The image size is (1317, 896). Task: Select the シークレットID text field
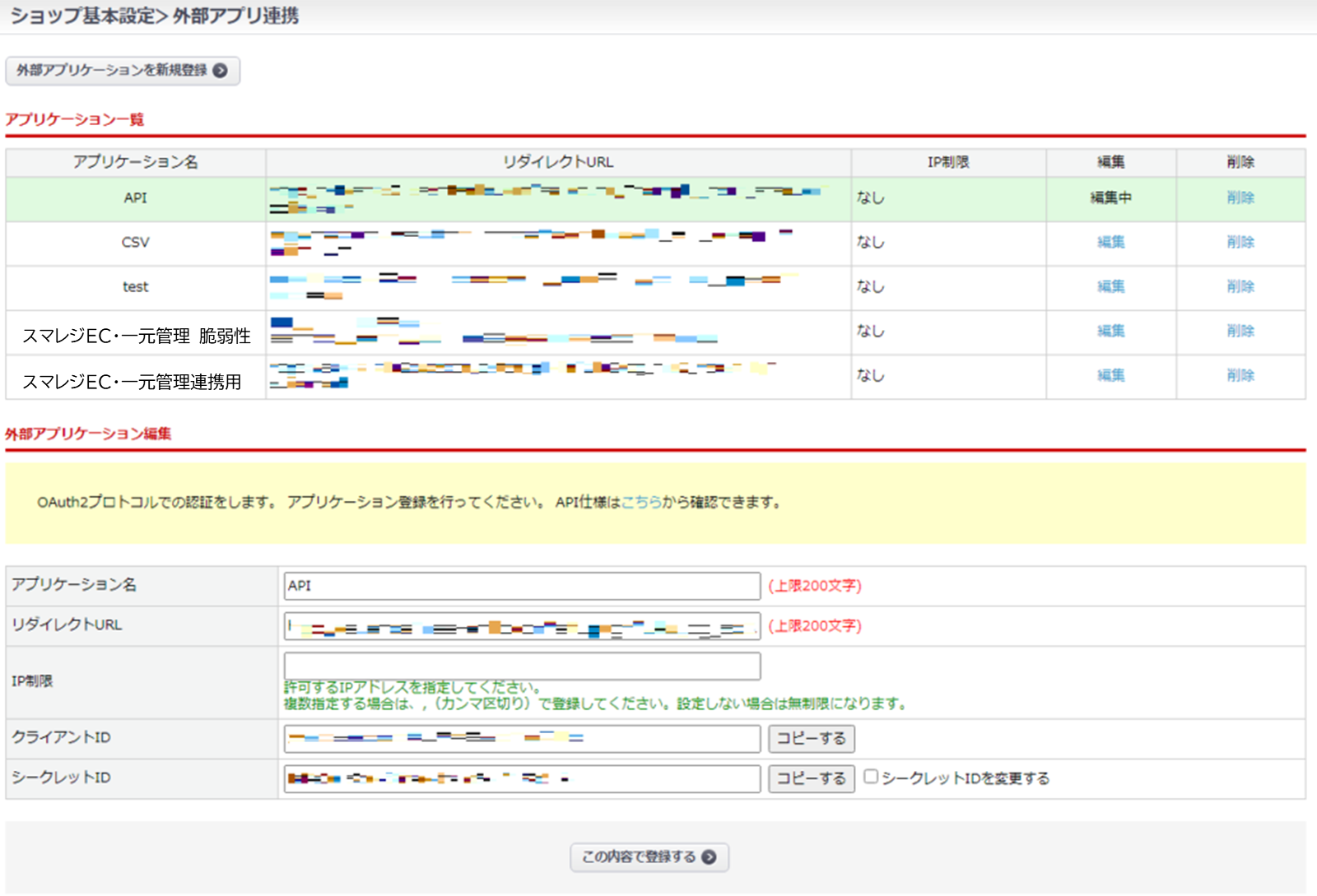click(x=522, y=778)
